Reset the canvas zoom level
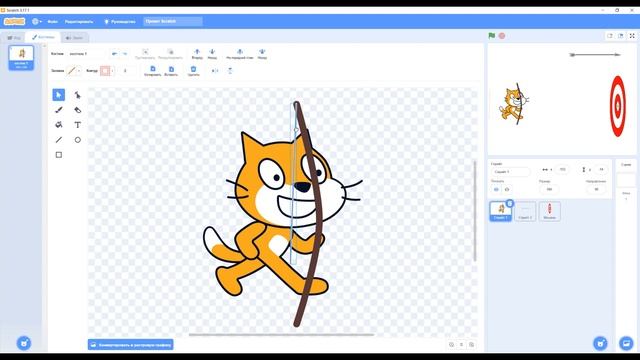 462,344
